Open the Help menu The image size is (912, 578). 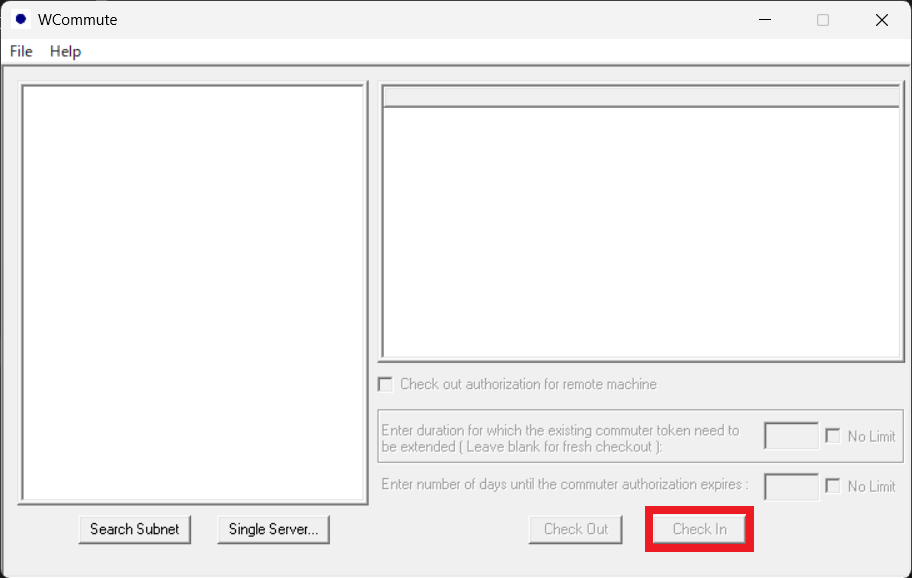[65, 52]
